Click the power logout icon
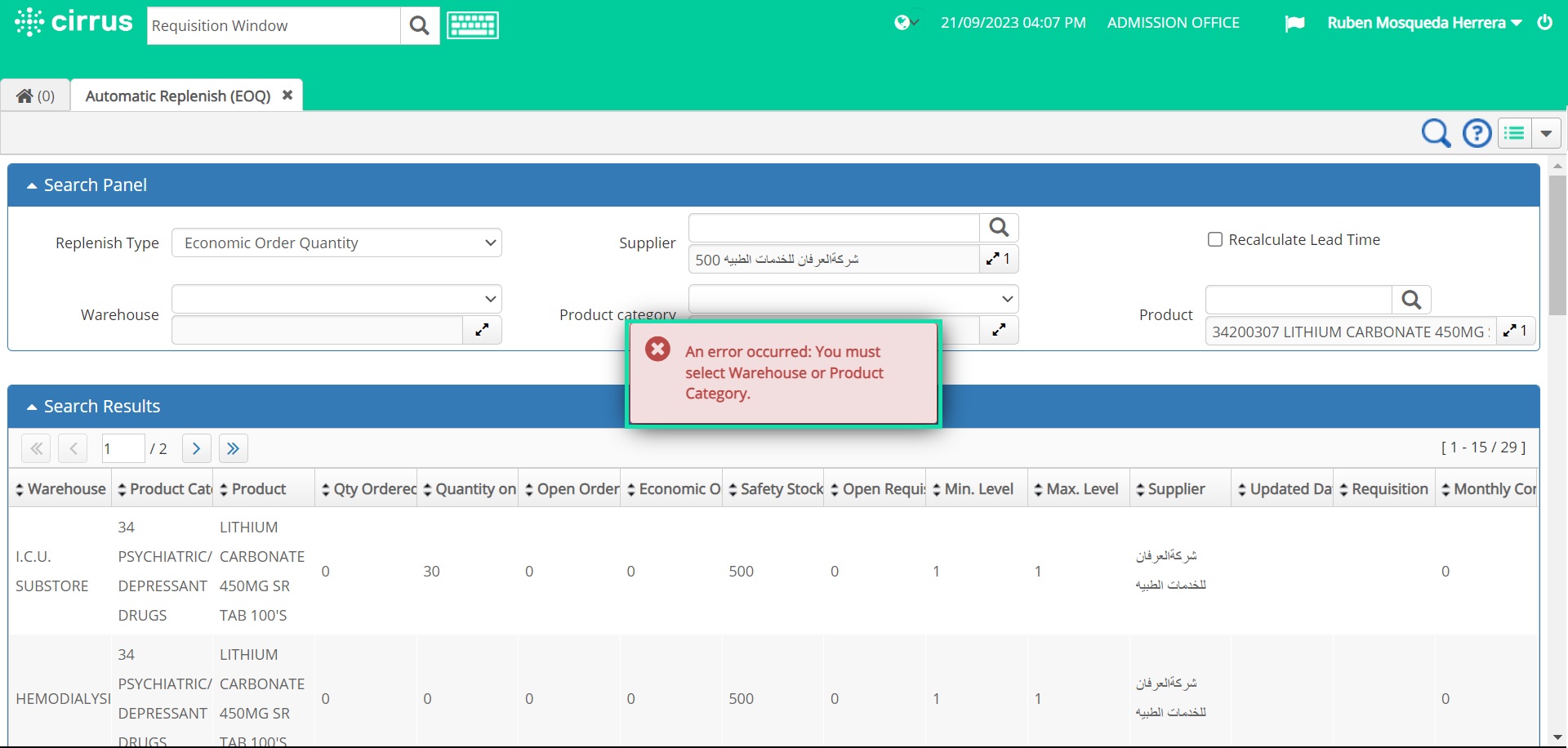This screenshot has width=1568, height=748. pos(1546,22)
